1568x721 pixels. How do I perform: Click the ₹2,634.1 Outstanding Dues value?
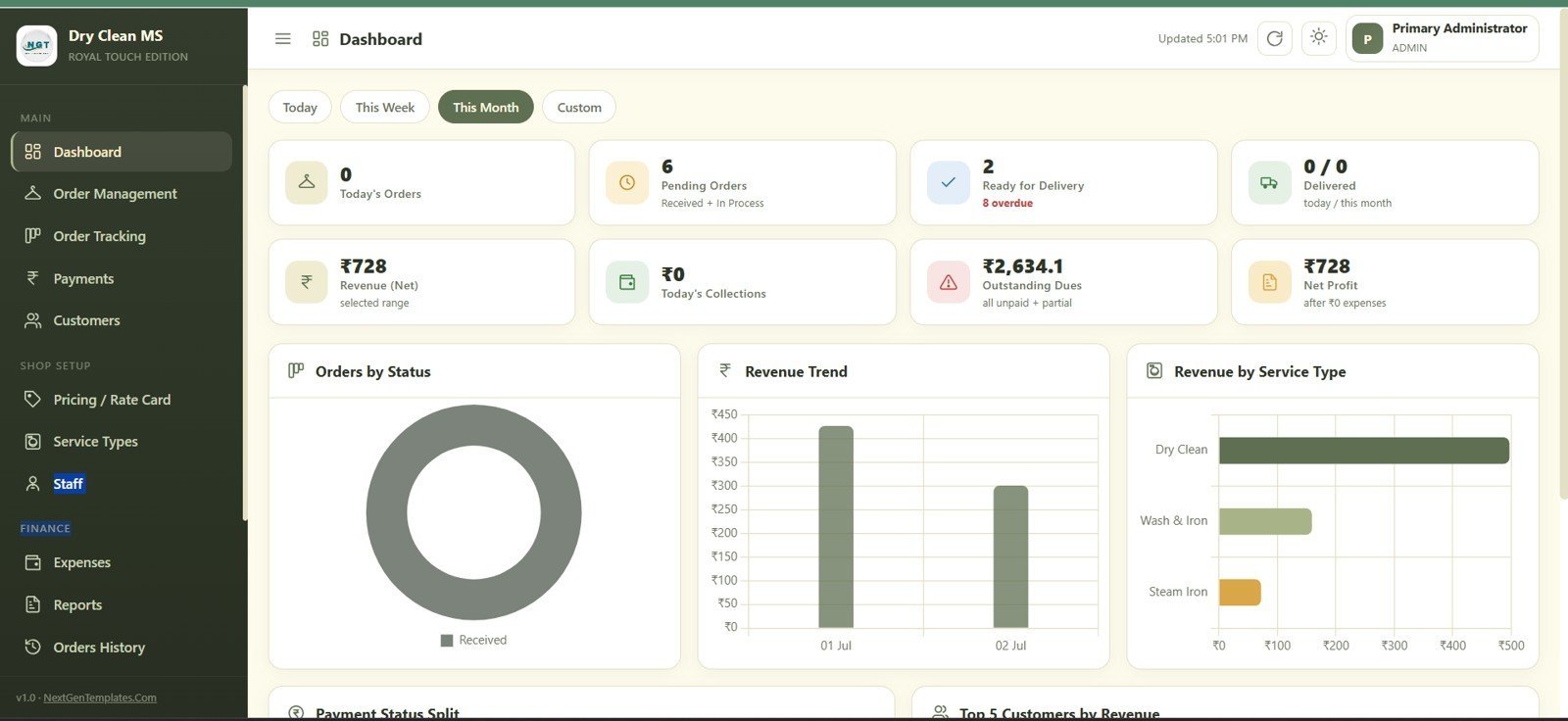click(1022, 266)
